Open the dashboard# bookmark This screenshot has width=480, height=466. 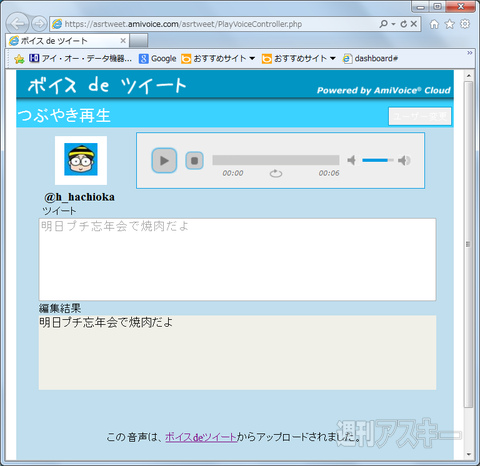tap(370, 59)
